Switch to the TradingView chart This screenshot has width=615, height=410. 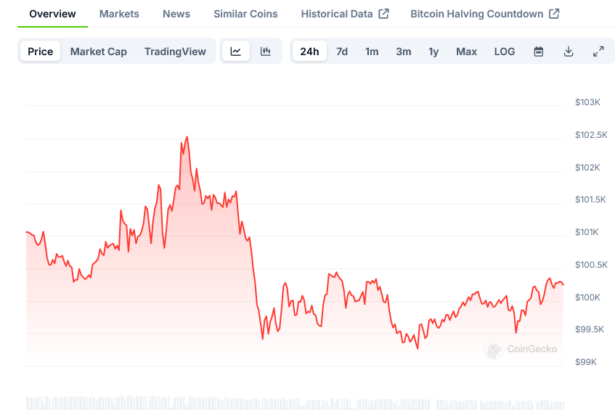(x=175, y=51)
